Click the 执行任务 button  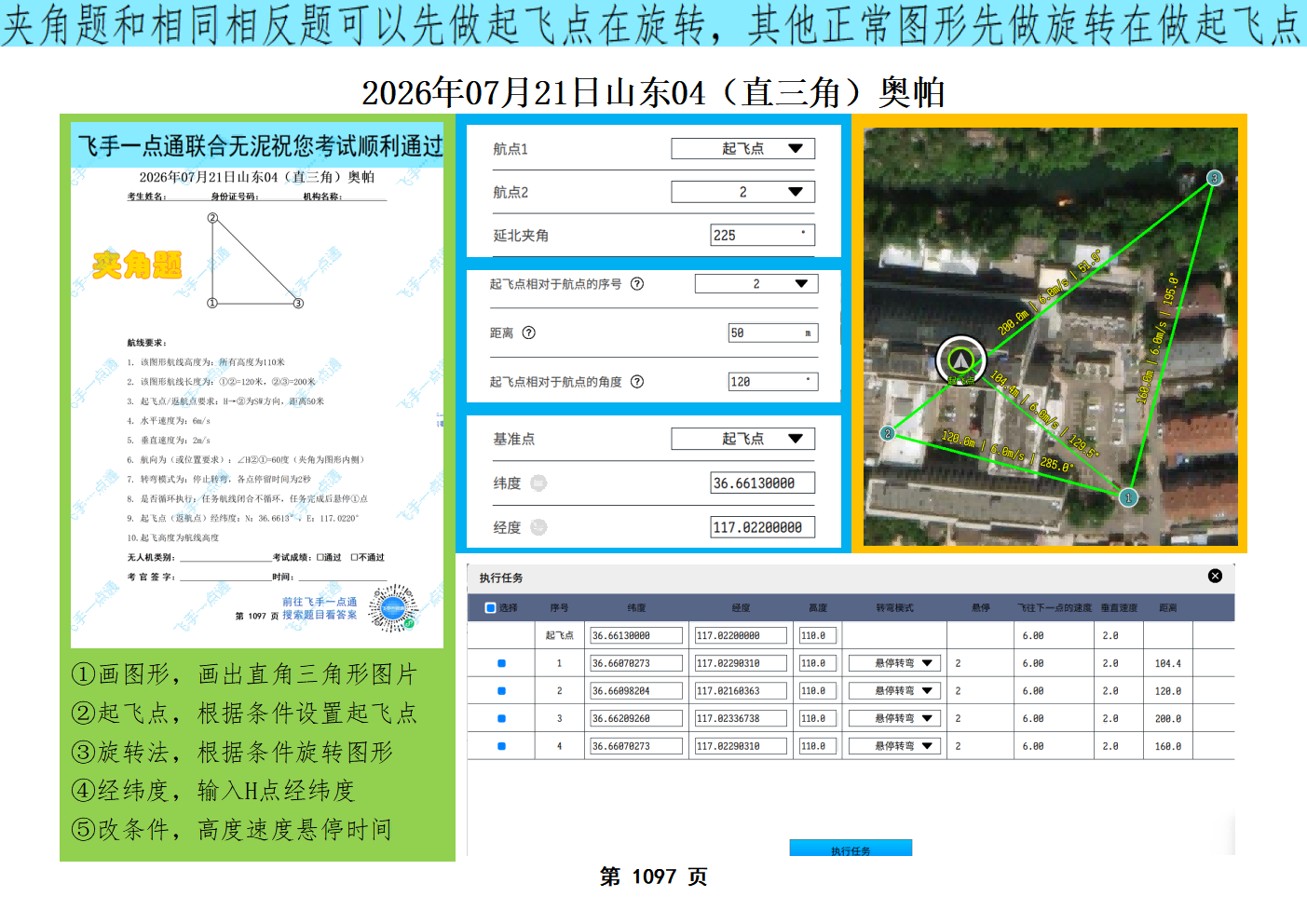point(851,849)
